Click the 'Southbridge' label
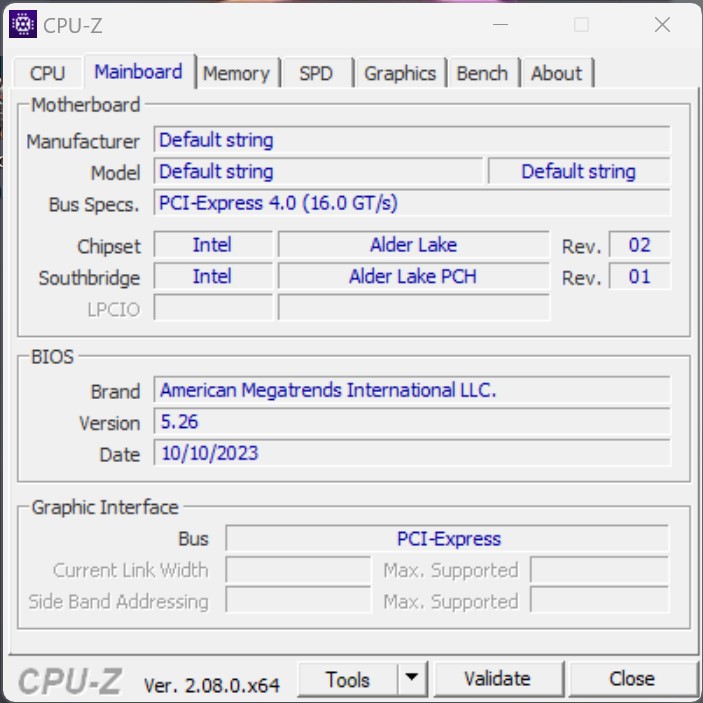 click(89, 278)
